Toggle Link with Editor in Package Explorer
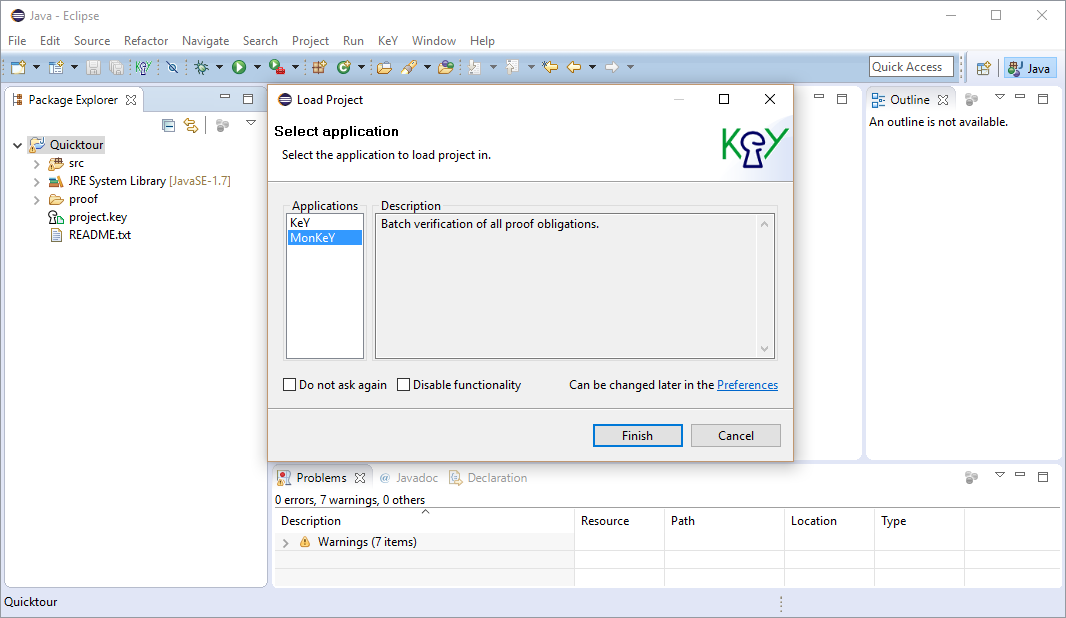The image size is (1066, 618). point(191,125)
